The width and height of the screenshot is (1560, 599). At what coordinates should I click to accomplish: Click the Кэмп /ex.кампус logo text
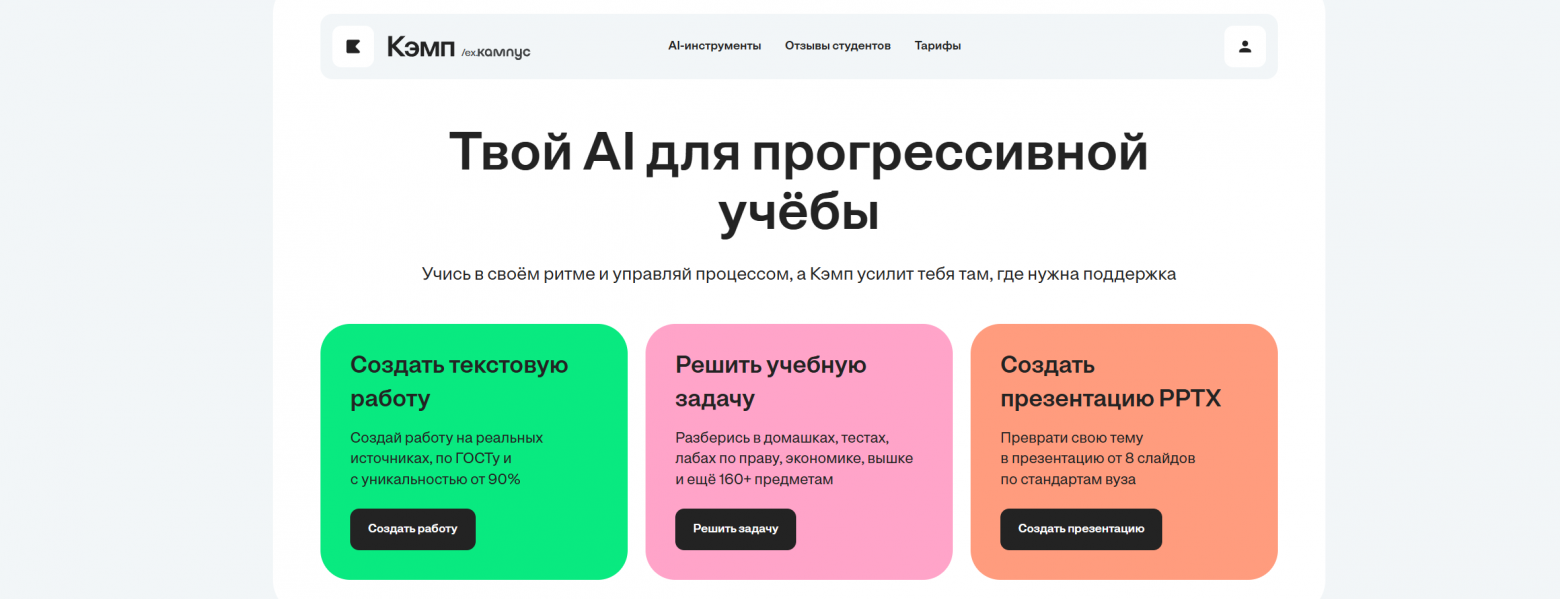point(456,47)
